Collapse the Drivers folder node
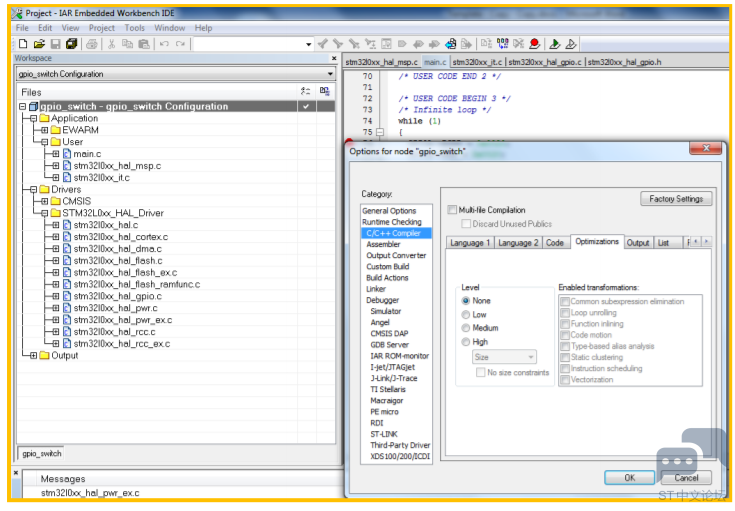The image size is (735, 511). point(33,189)
